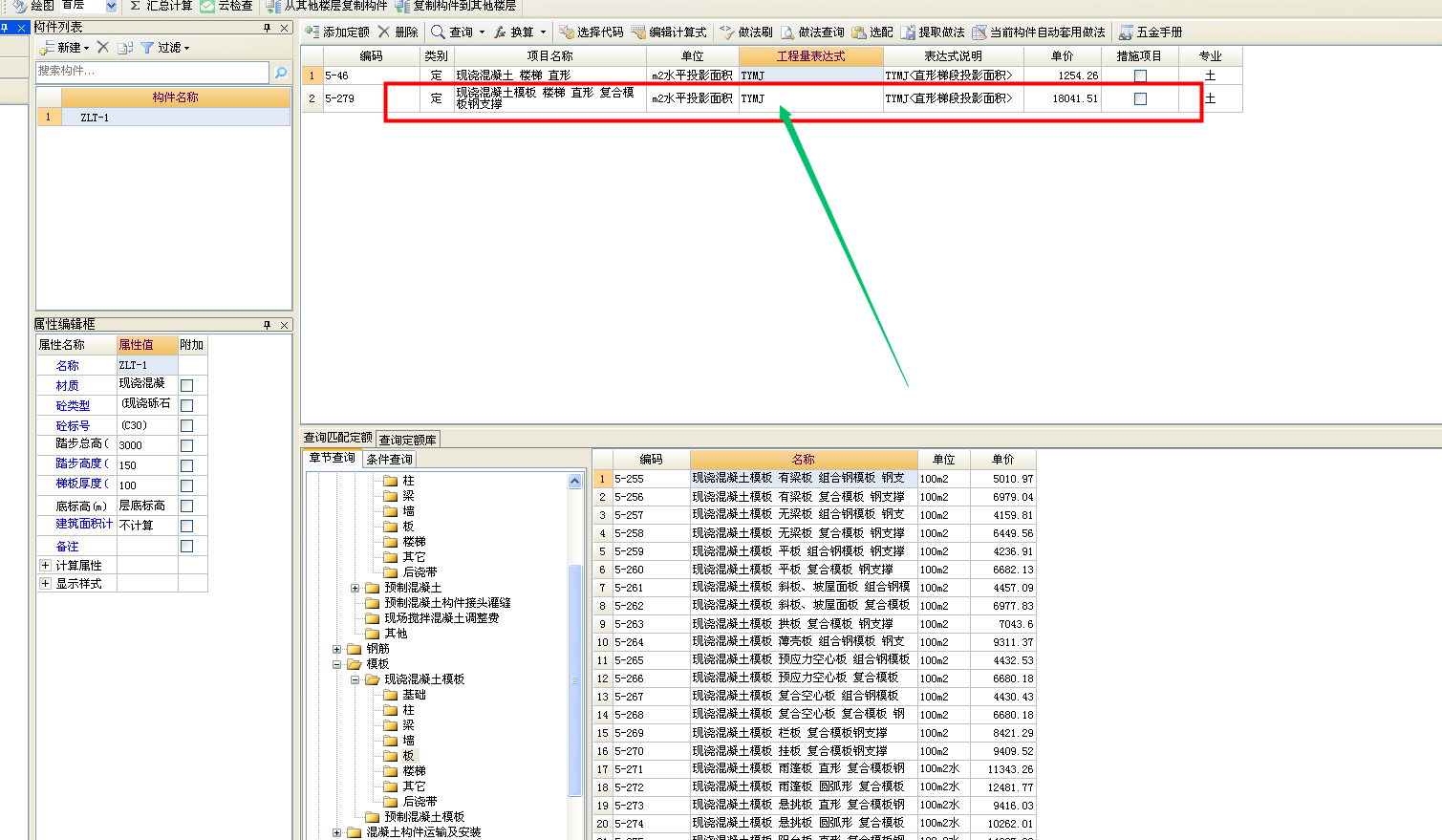Expand the 钢筋 tree node

[x=336, y=649]
